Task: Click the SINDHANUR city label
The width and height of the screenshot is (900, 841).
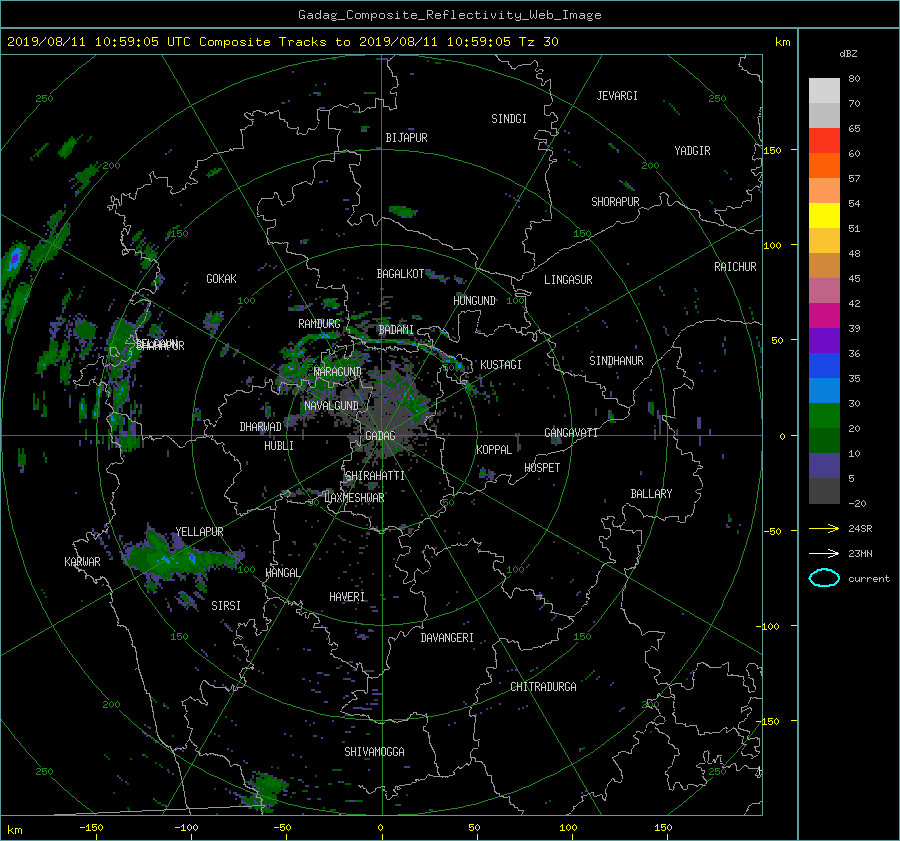Action: click(x=616, y=361)
